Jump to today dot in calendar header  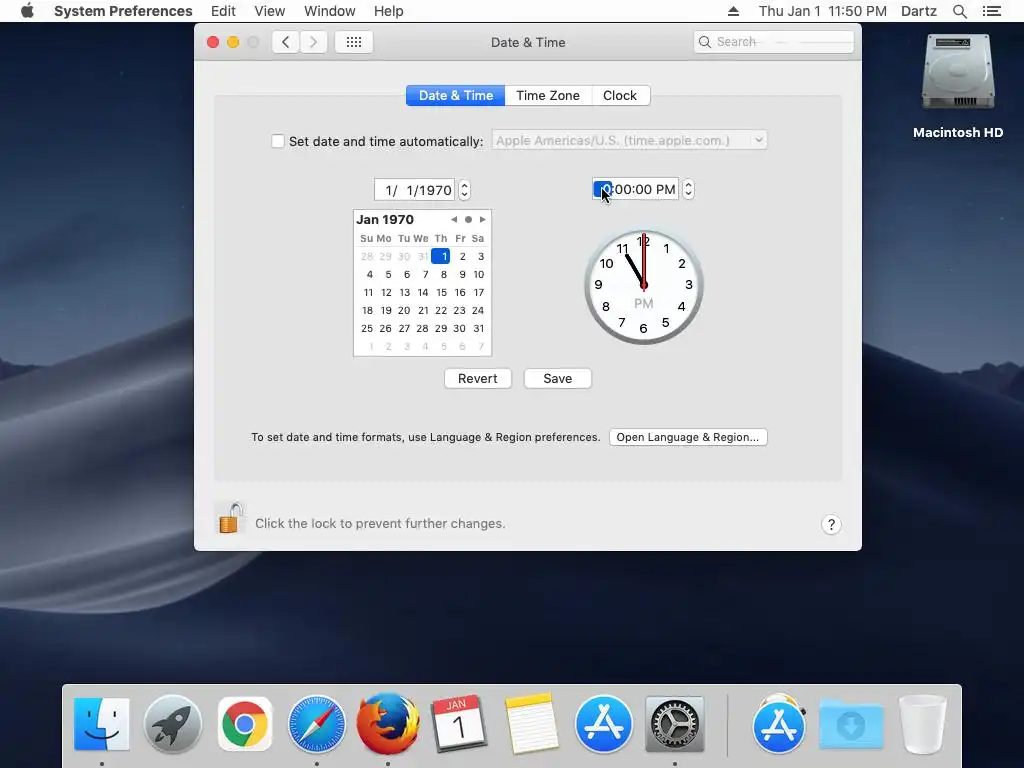[468, 219]
